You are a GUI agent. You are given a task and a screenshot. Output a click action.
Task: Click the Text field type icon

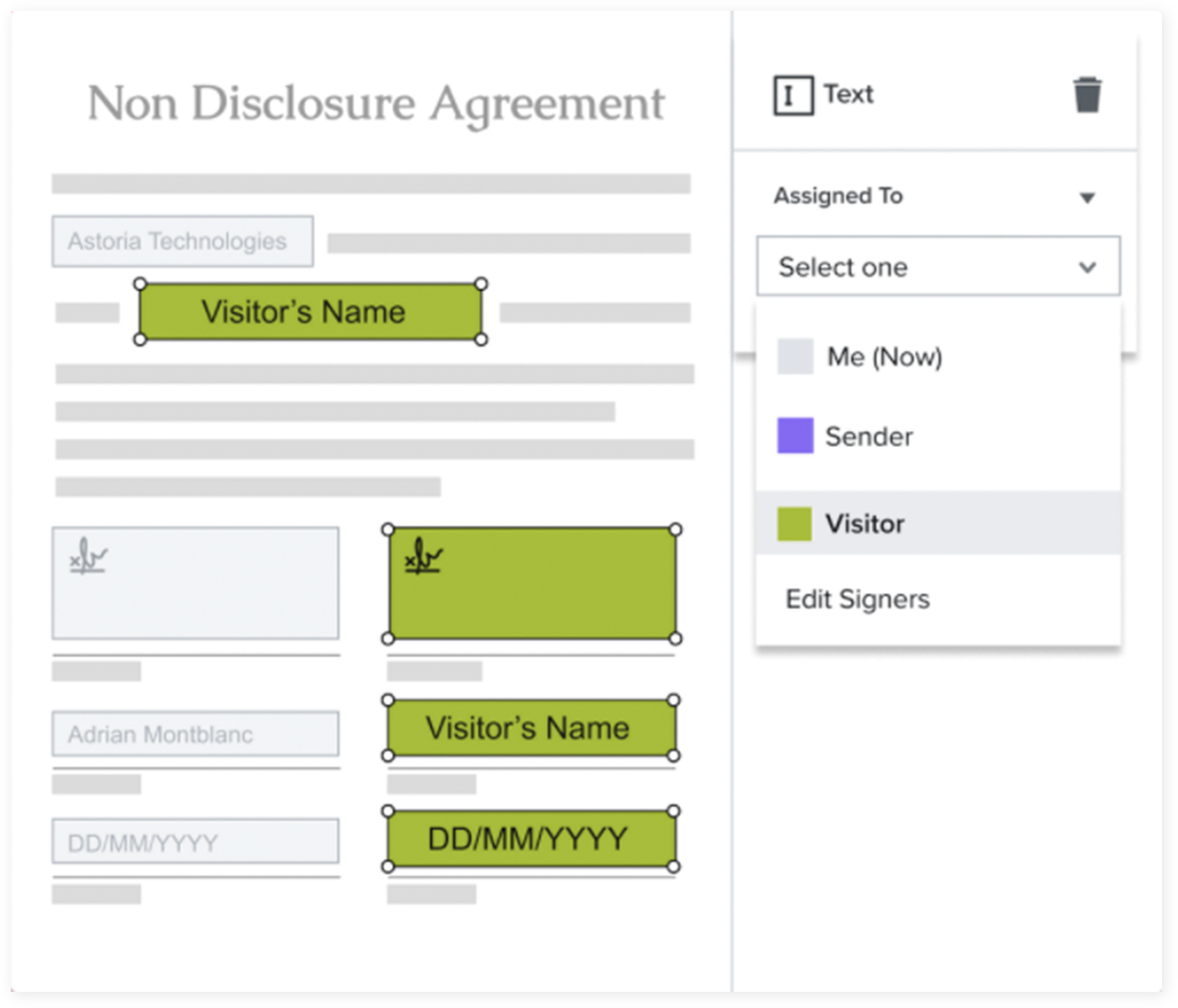tap(792, 95)
